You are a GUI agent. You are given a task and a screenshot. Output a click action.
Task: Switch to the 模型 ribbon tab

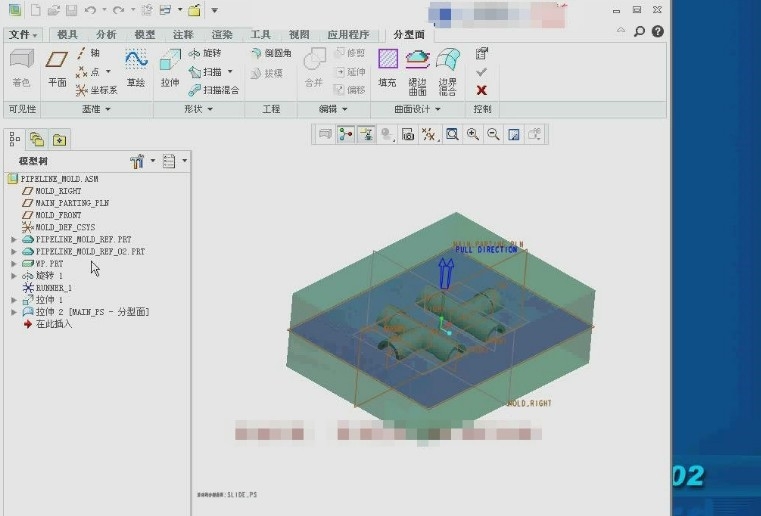145,34
